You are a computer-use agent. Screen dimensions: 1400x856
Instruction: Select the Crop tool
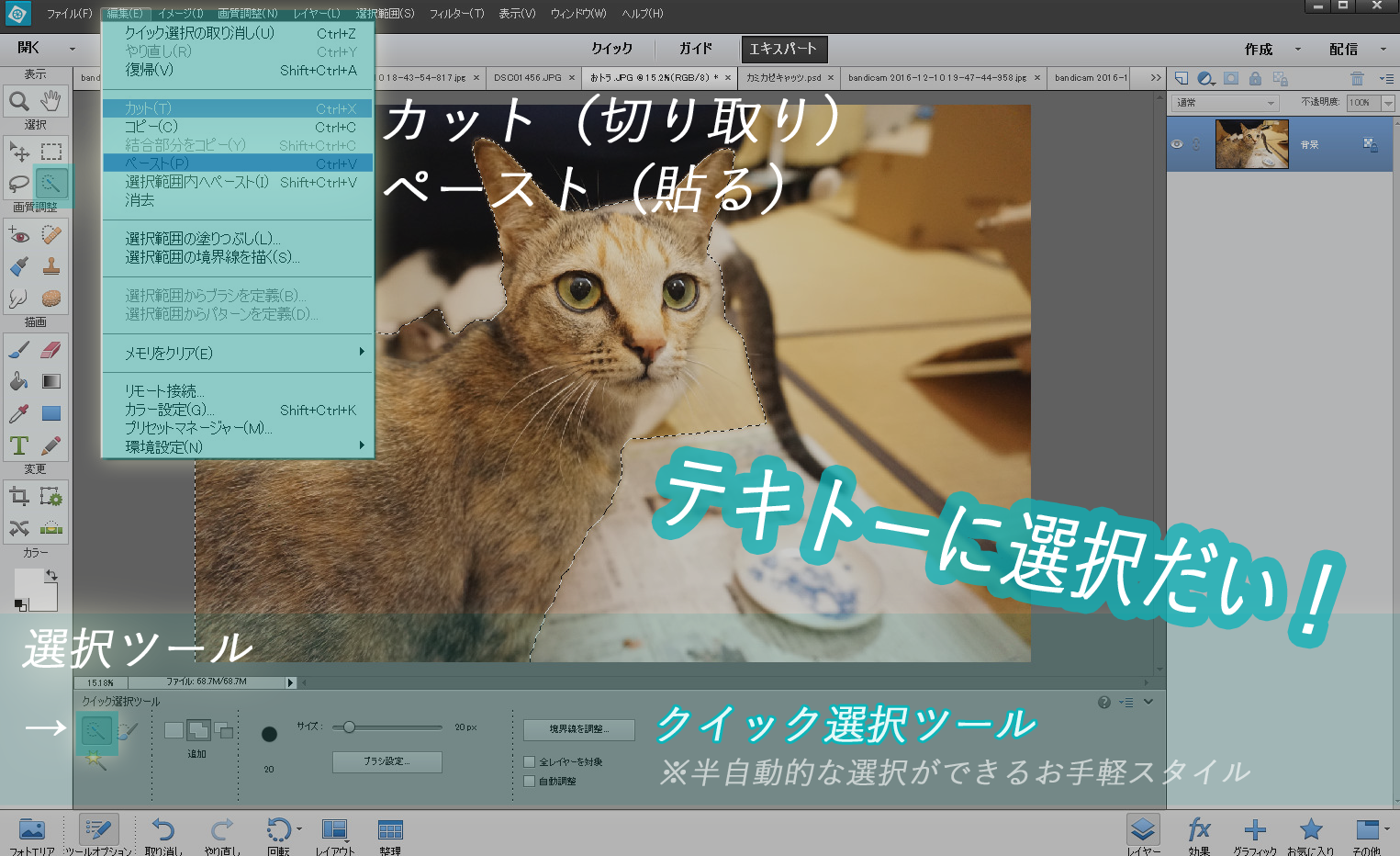click(18, 497)
